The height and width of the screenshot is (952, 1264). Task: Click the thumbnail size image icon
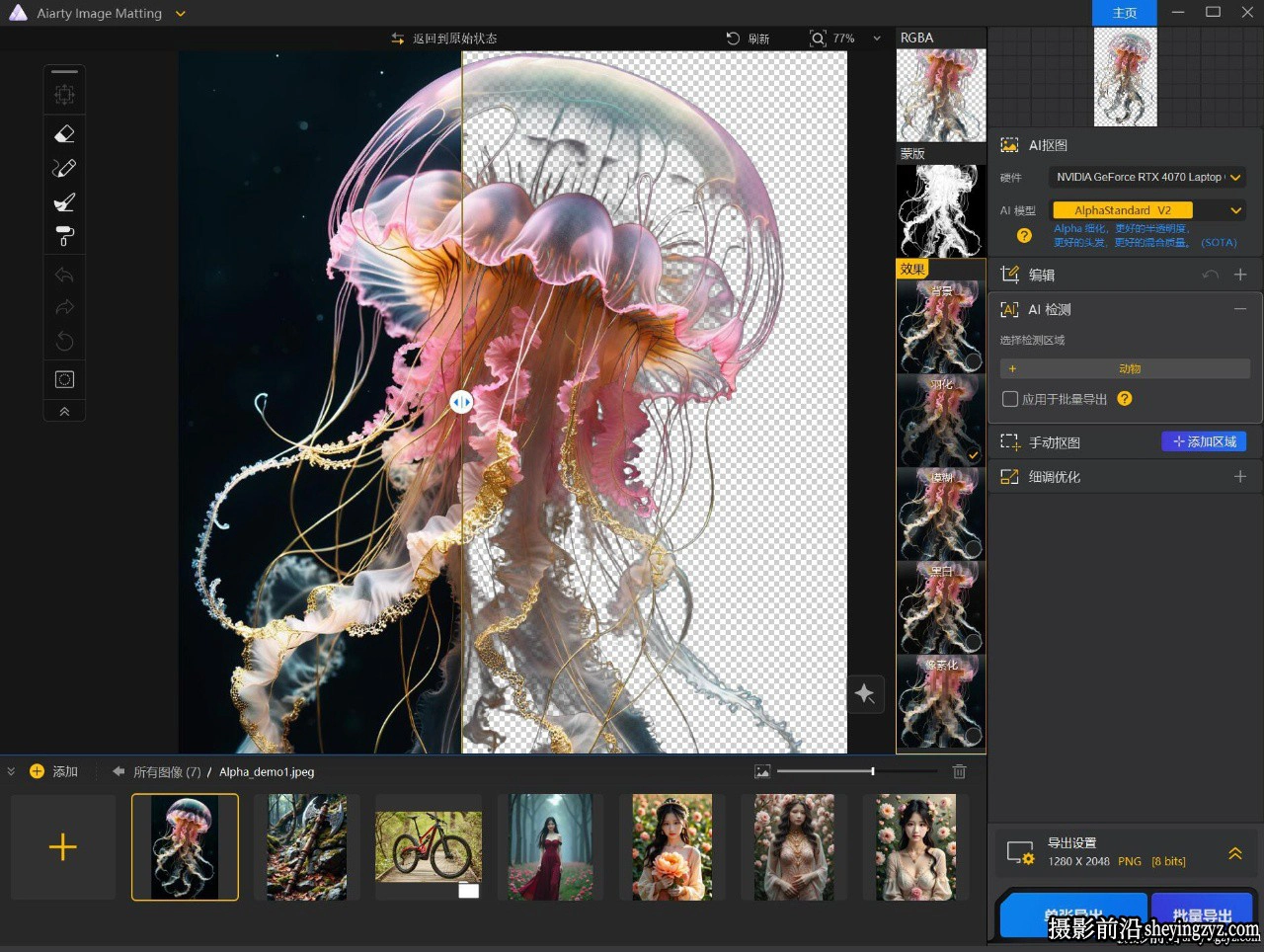762,771
